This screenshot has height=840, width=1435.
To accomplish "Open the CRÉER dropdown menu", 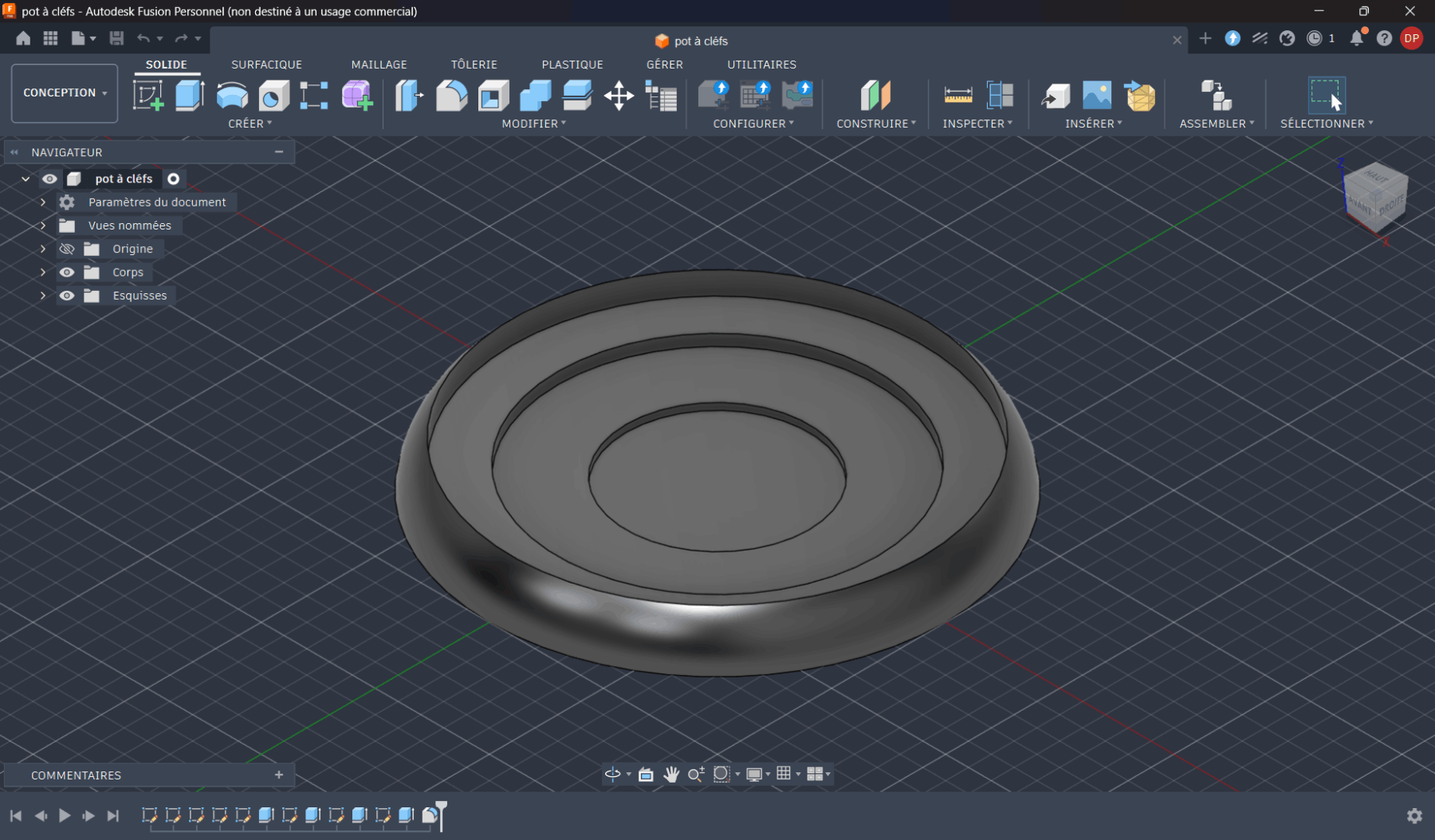I will (x=250, y=124).
